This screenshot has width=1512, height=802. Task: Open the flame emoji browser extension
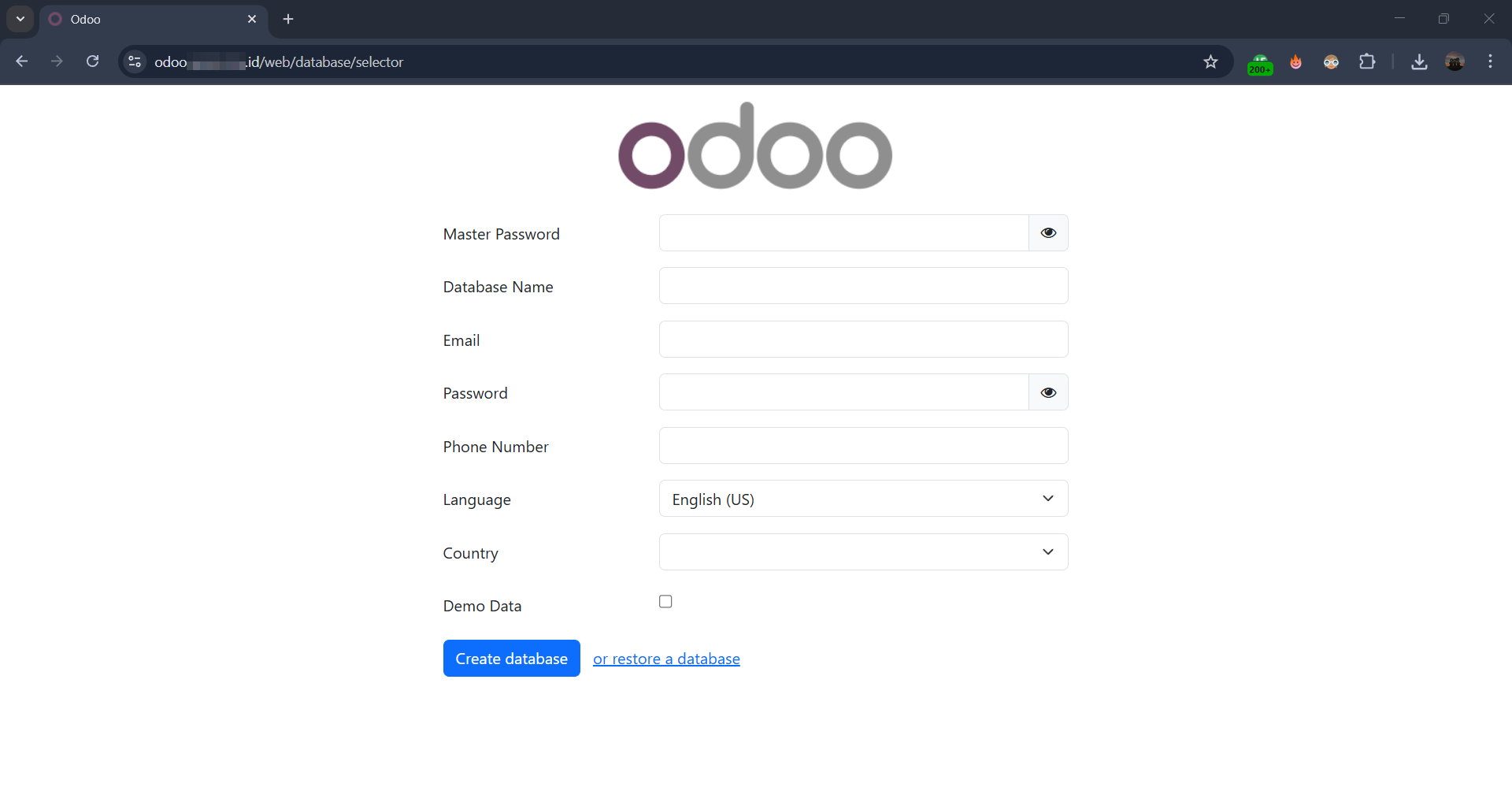(1296, 61)
